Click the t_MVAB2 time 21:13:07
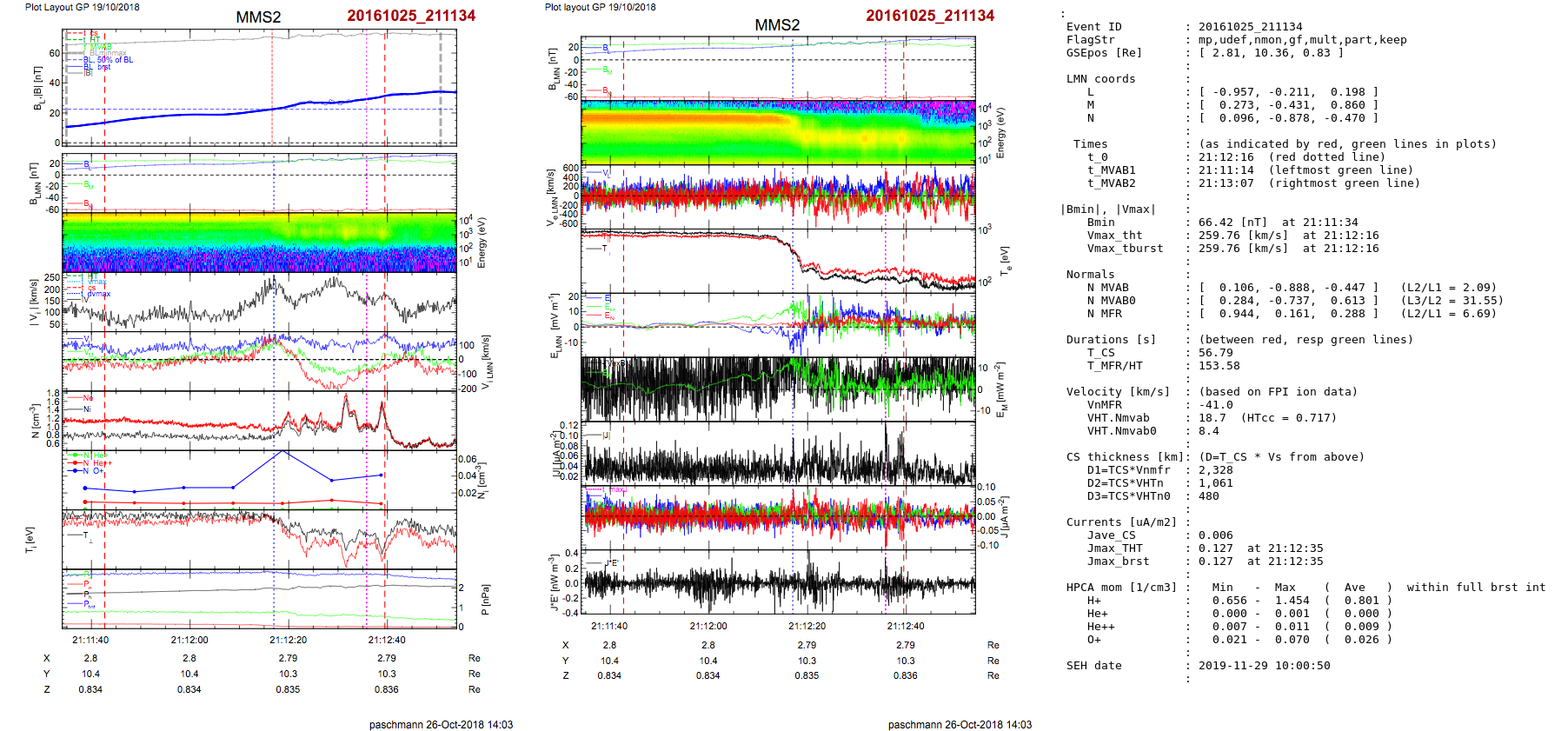The image size is (1568, 731). click(1226, 183)
